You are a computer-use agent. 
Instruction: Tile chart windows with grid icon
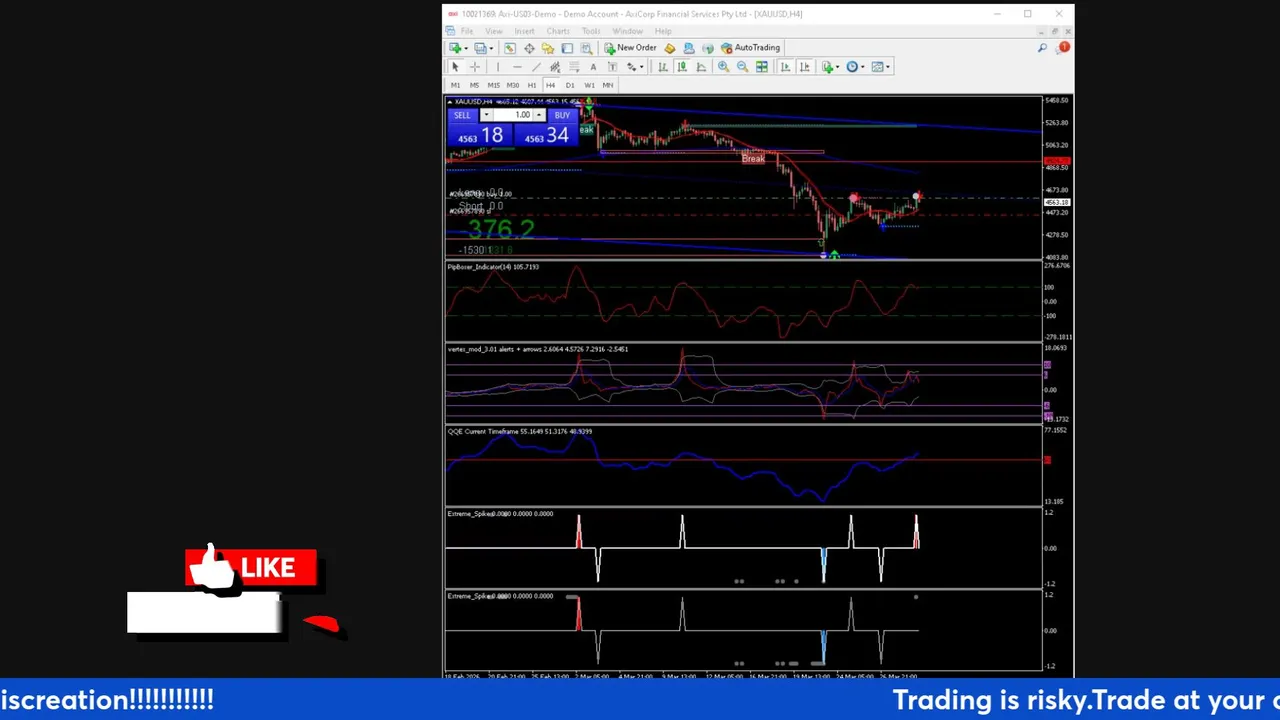point(762,67)
